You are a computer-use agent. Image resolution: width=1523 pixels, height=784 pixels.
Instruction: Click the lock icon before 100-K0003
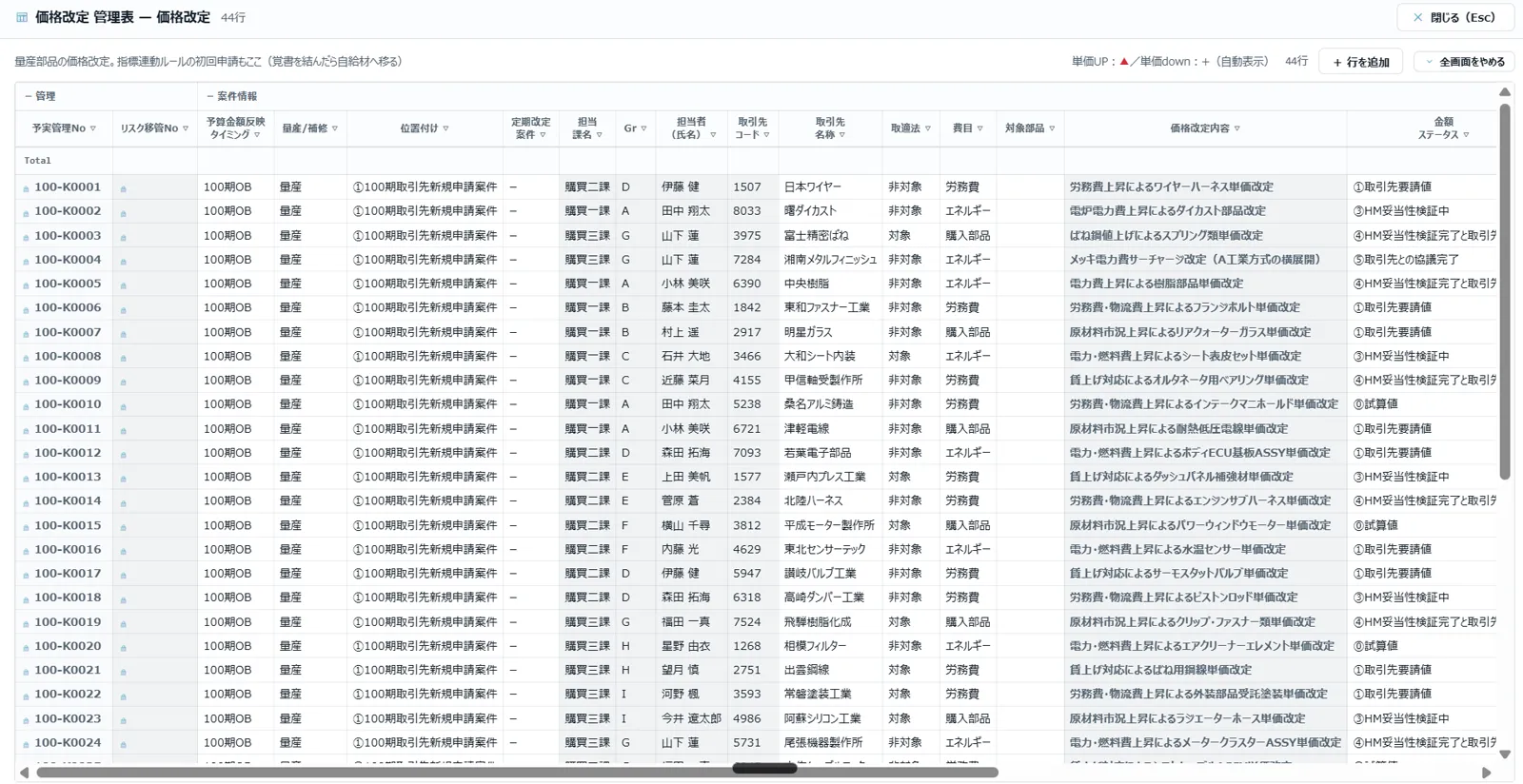26,237
